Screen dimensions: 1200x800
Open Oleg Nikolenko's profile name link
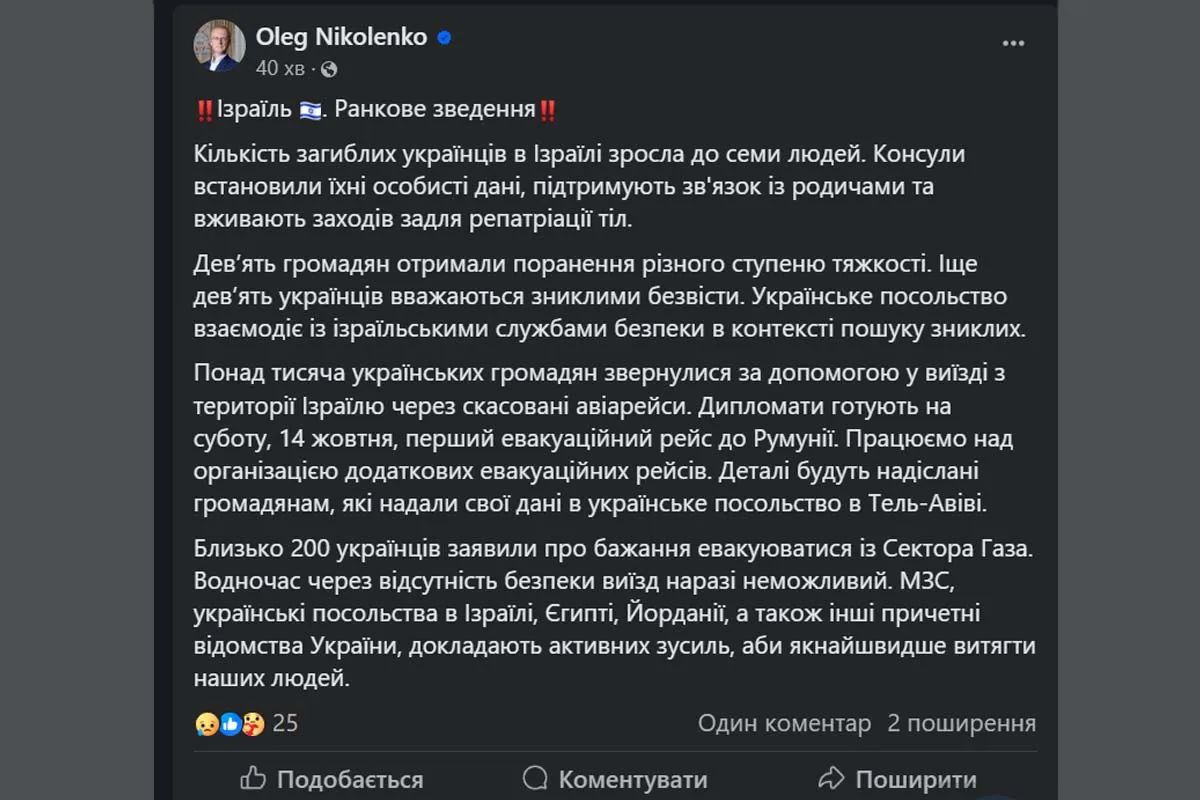[342, 37]
